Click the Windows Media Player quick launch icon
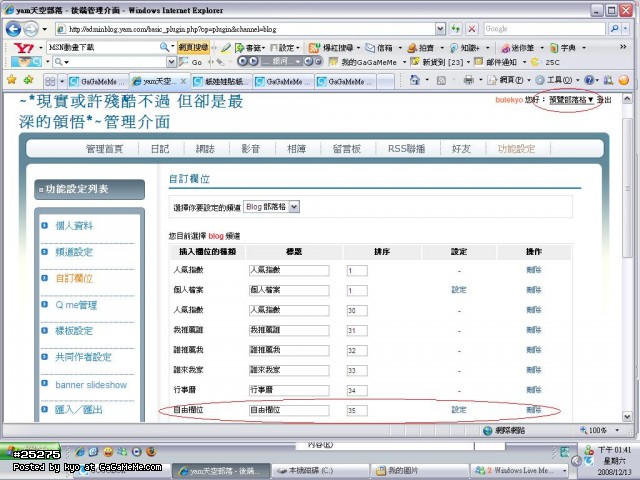 [x=137, y=452]
